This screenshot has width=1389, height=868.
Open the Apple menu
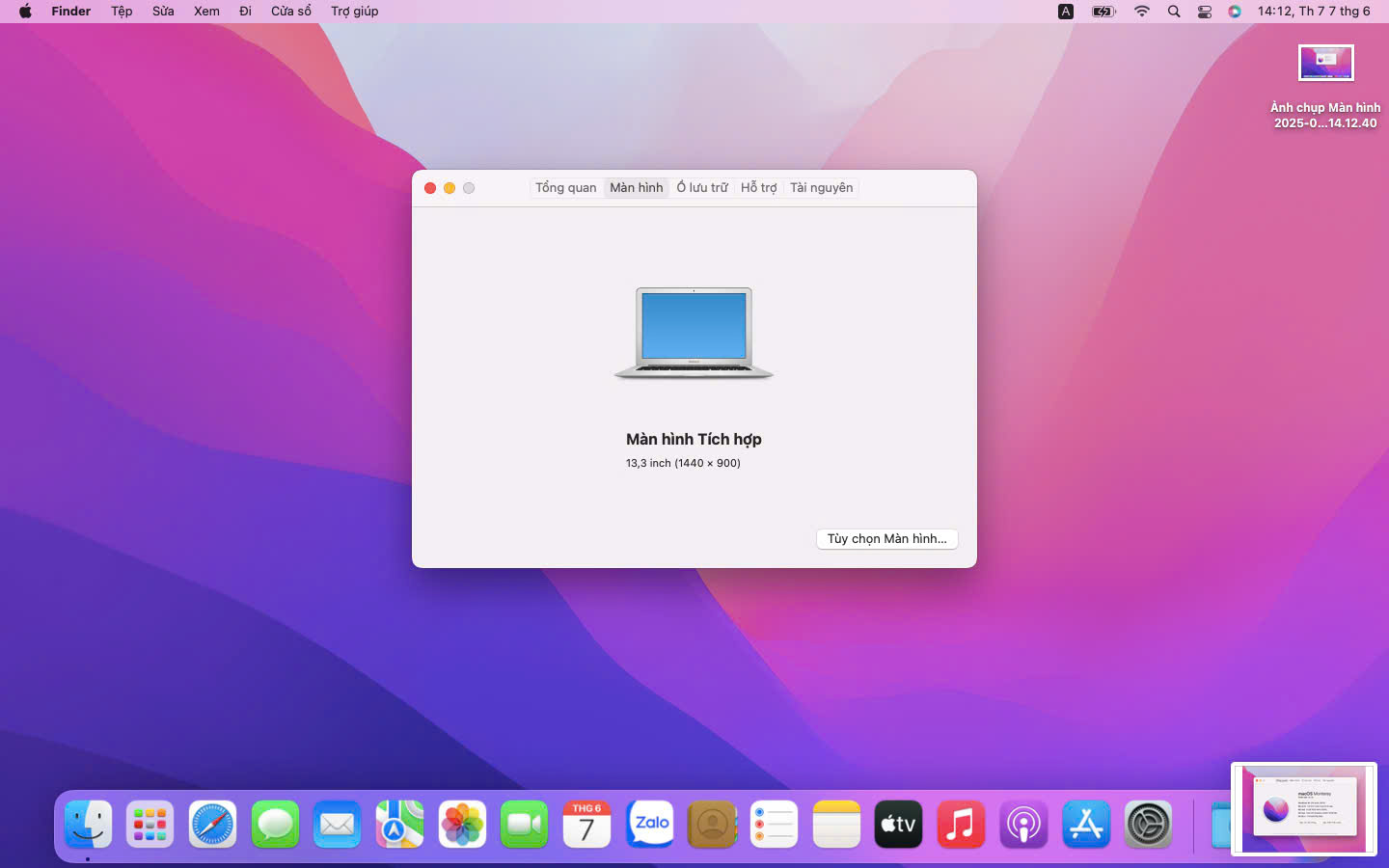point(25,12)
